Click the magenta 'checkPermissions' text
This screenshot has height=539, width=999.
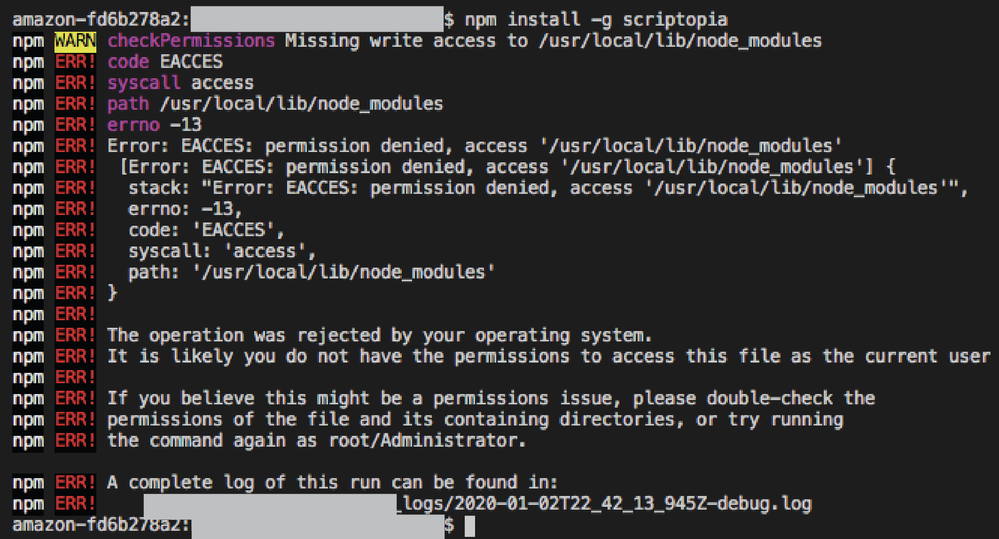click(x=191, y=41)
